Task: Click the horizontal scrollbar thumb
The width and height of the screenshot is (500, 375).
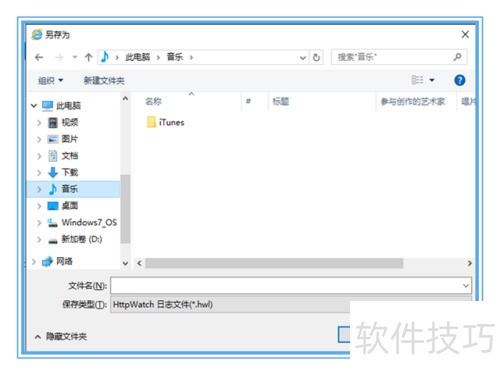Action: [x=274, y=263]
